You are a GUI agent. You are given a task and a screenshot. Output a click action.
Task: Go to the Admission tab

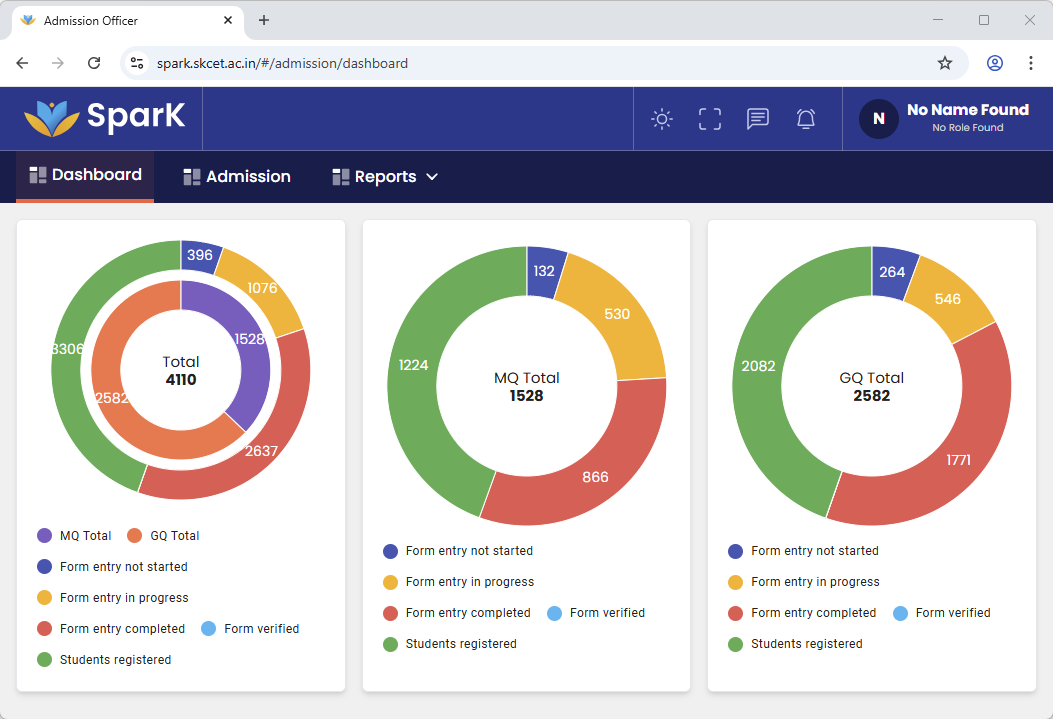(x=237, y=177)
